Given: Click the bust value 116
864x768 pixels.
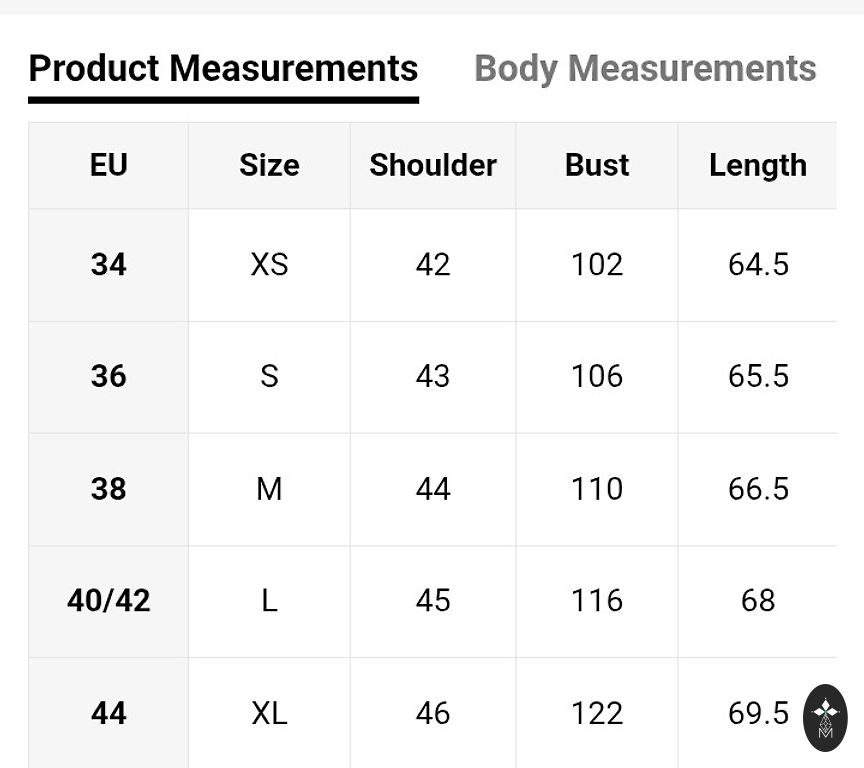Looking at the screenshot, I should point(597,600).
